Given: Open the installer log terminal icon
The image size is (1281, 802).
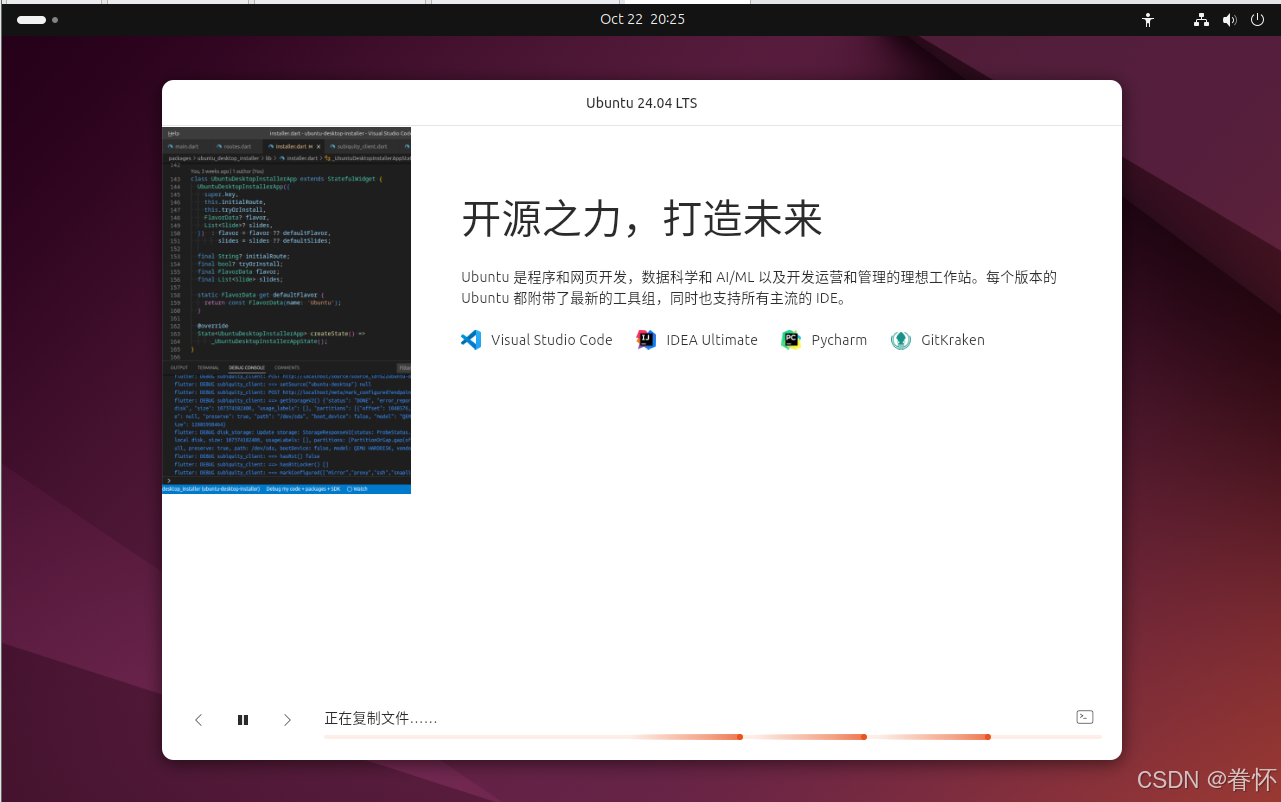Looking at the screenshot, I should coord(1084,717).
